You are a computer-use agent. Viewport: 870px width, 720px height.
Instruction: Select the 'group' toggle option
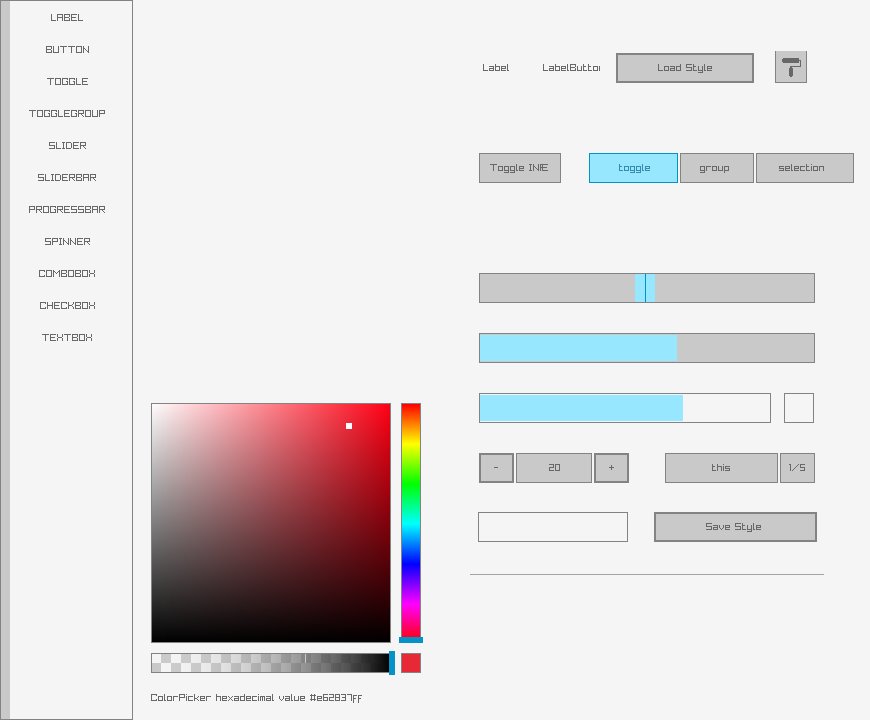[x=716, y=168]
